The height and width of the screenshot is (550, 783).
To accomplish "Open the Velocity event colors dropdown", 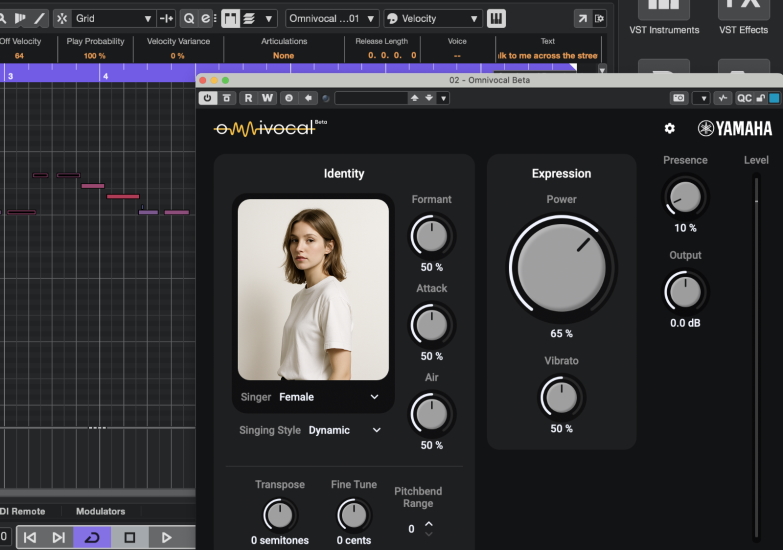I will click(432, 18).
